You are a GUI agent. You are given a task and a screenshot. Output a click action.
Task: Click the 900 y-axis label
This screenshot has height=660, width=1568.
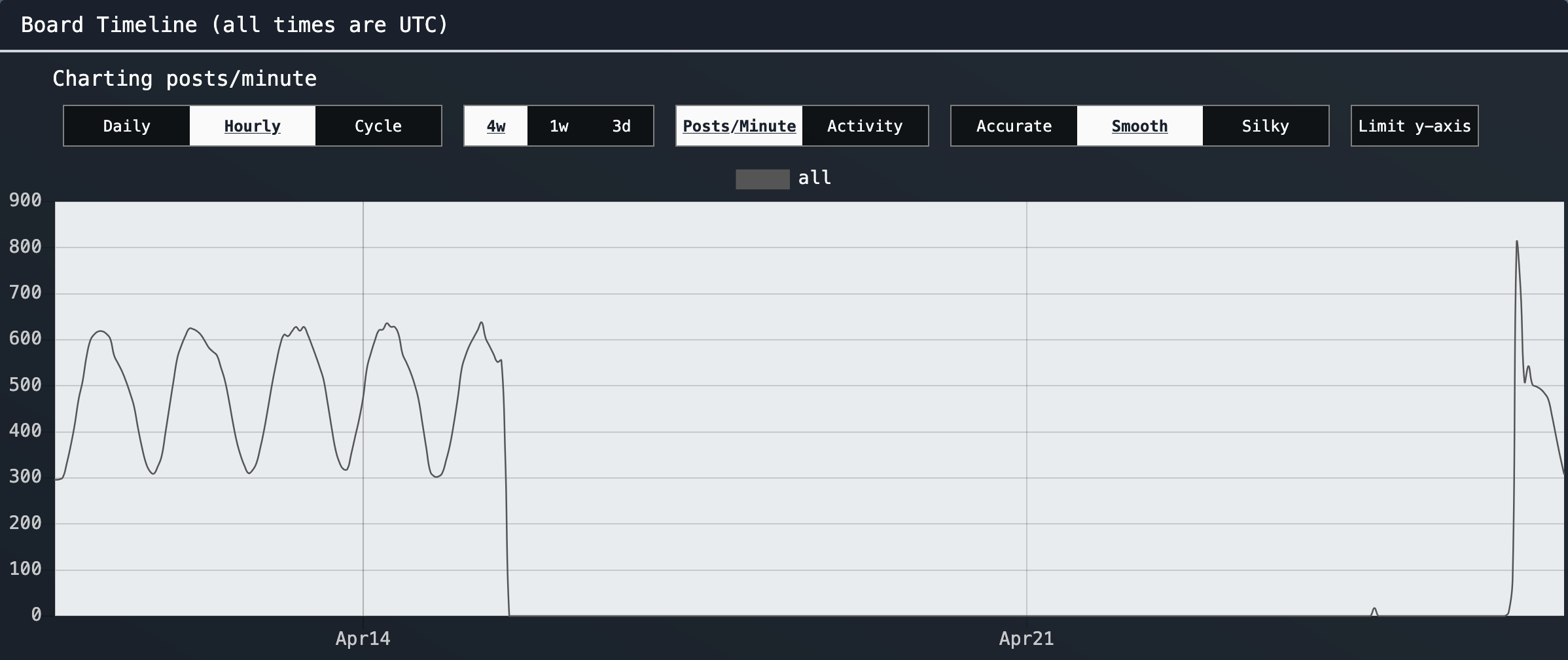(26, 200)
